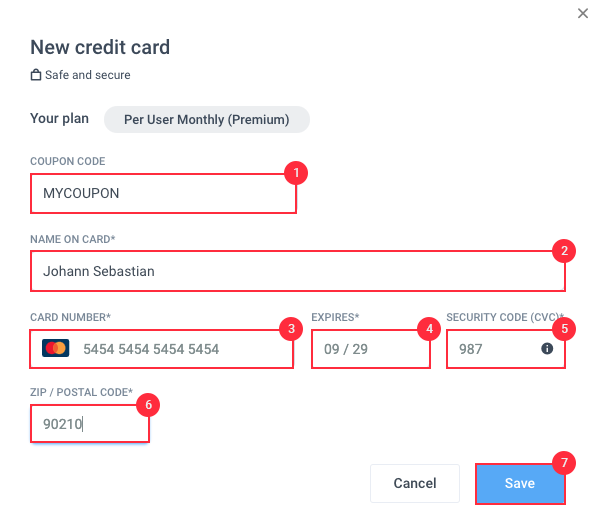Close the New credit card dialog
Screen dimensions: 595x526
point(582,13)
